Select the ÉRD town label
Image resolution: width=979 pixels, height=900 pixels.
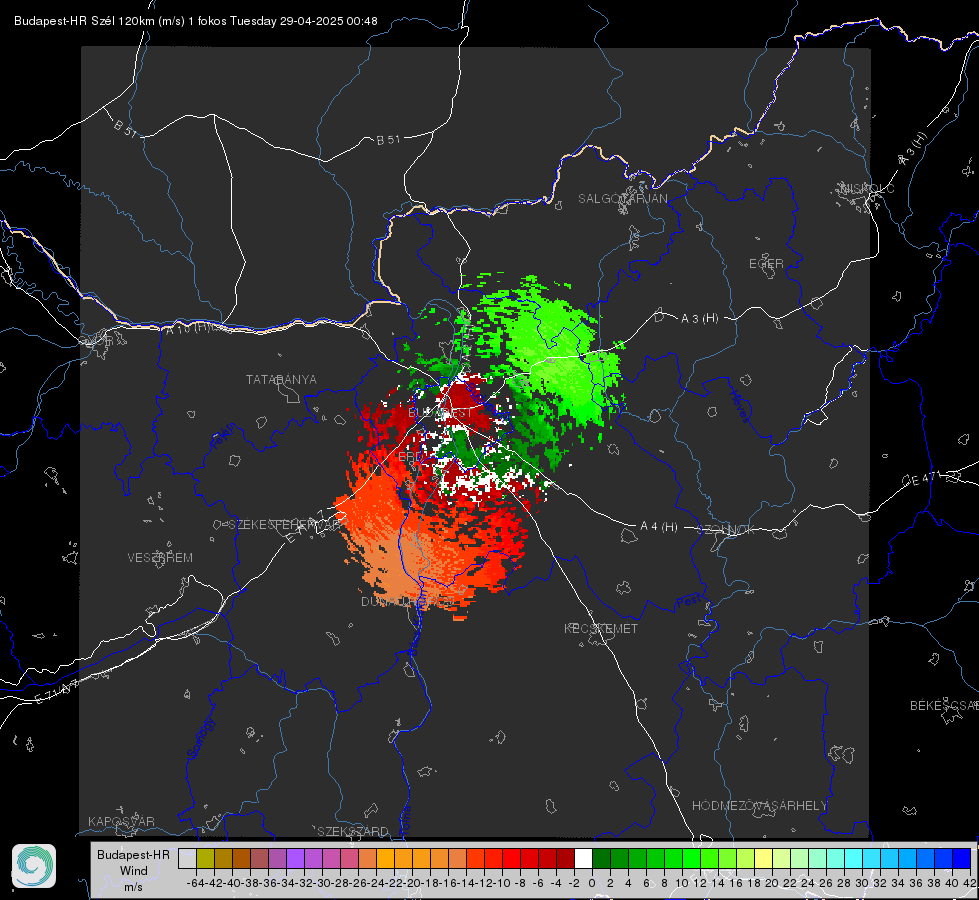click(x=410, y=457)
